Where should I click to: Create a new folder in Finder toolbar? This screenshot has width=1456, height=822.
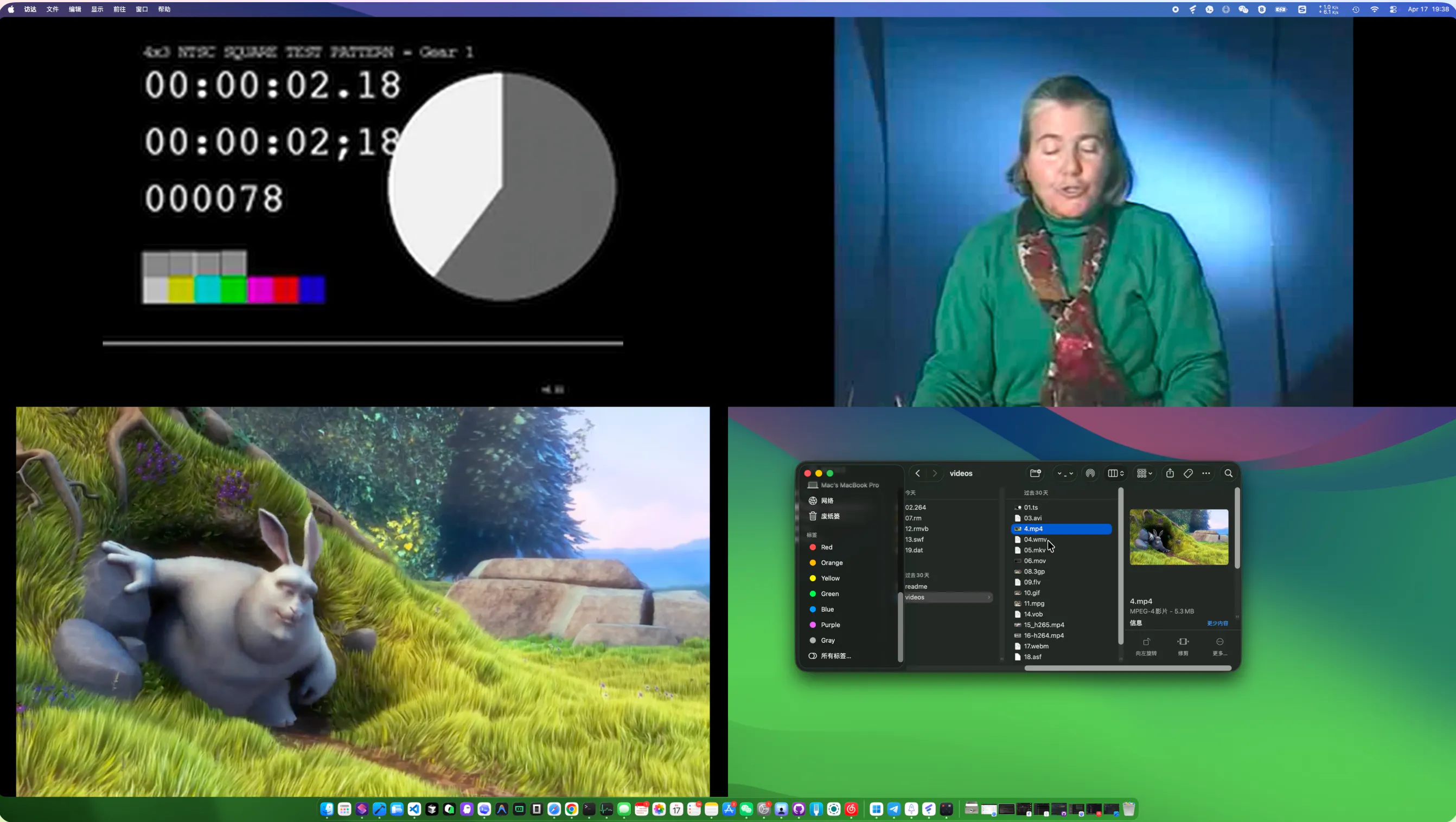pyautogui.click(x=1036, y=473)
